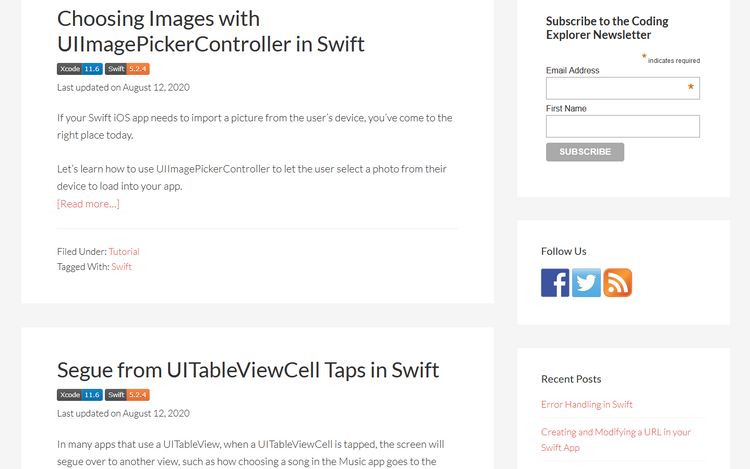Image resolution: width=750 pixels, height=469 pixels.
Task: Click Swift 5.2.4 badge under Segue post
Action: (127, 395)
